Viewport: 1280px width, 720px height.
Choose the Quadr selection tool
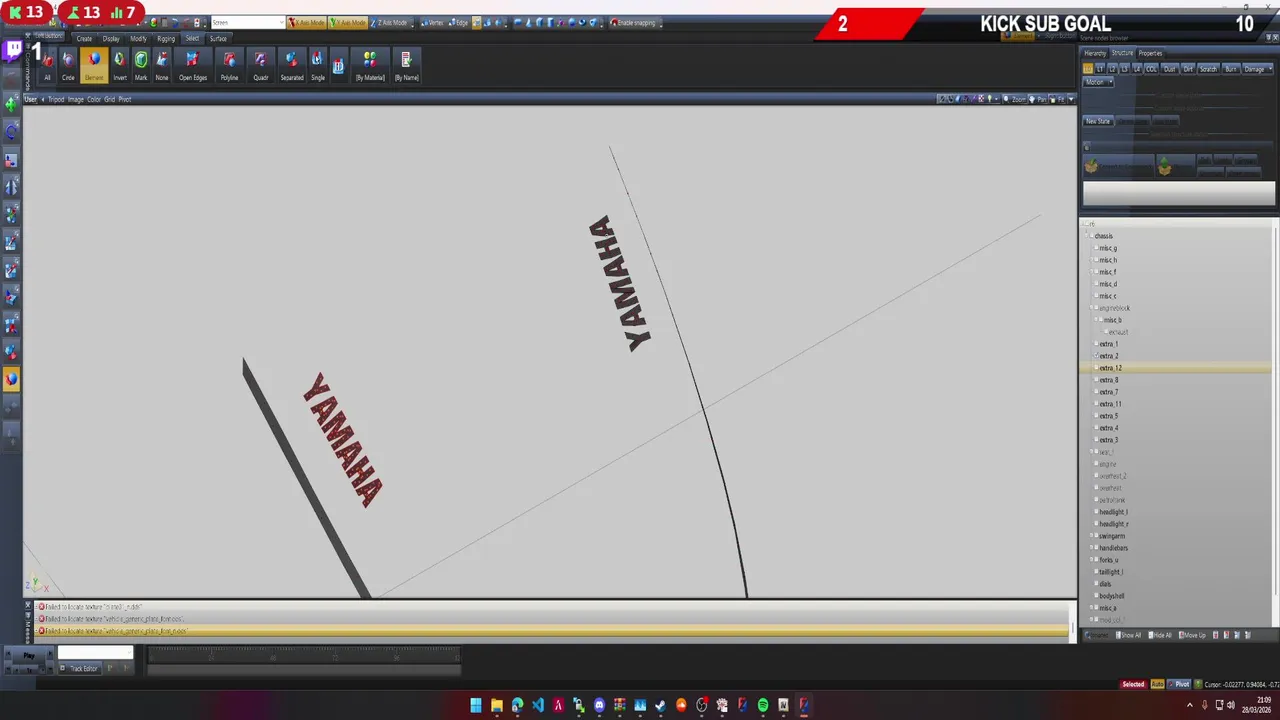pyautogui.click(x=261, y=66)
